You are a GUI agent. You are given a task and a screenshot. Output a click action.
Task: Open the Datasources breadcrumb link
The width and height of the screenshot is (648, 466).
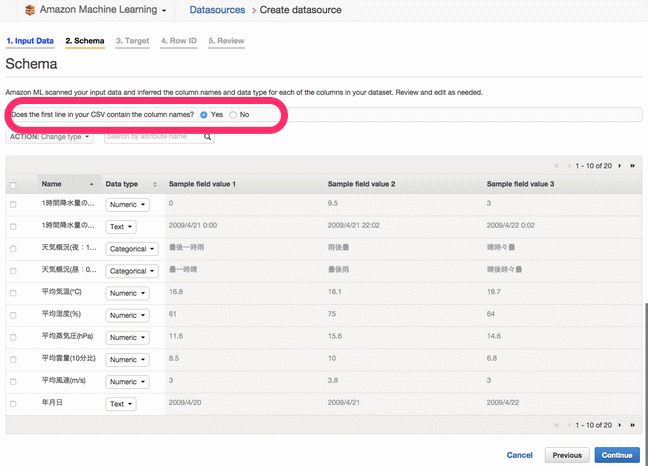217,10
